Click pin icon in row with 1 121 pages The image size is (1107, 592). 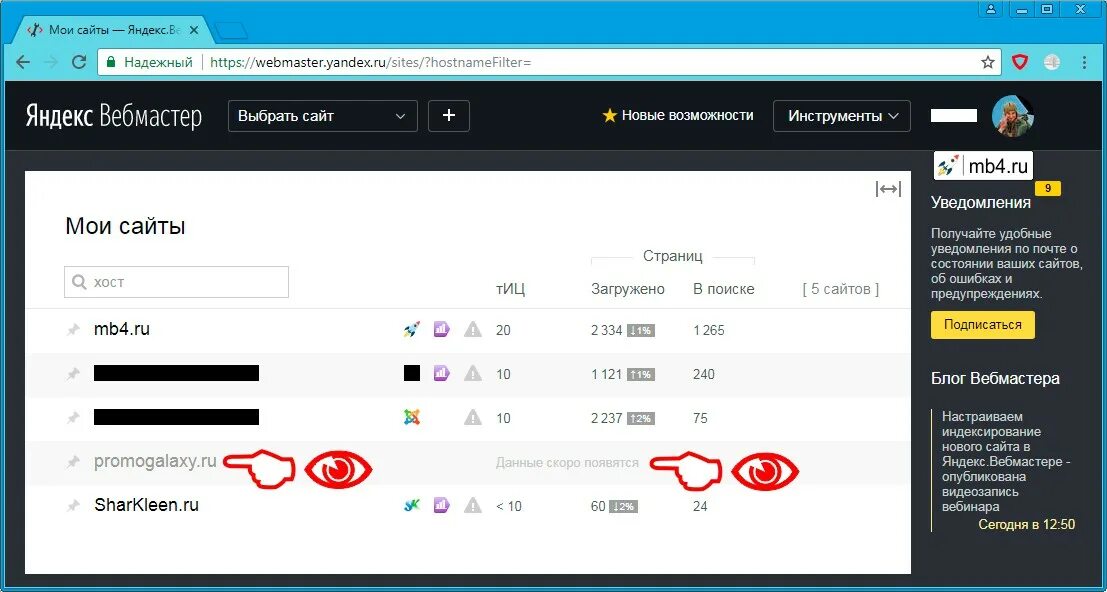click(73, 374)
